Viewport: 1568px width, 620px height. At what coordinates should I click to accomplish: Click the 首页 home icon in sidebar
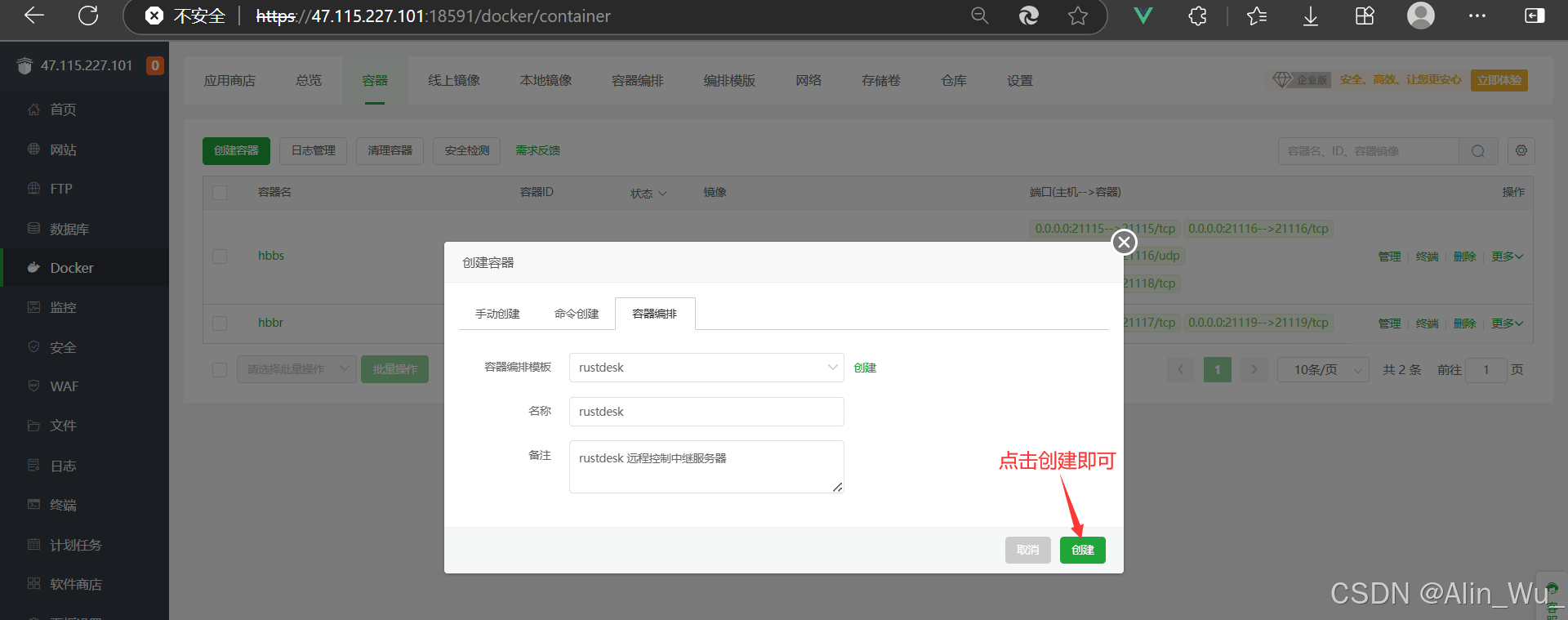33,109
